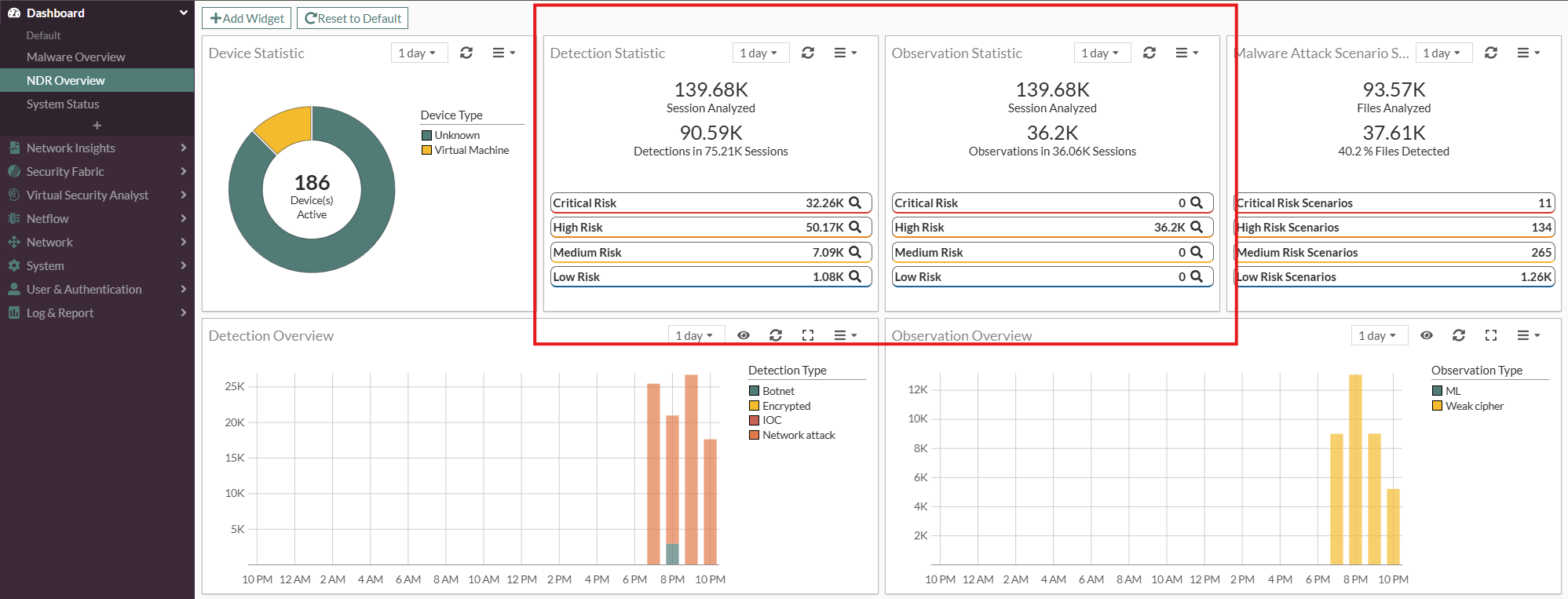Toggle eye icon in Detection Overview
The height and width of the screenshot is (599, 1568).
[x=743, y=335]
